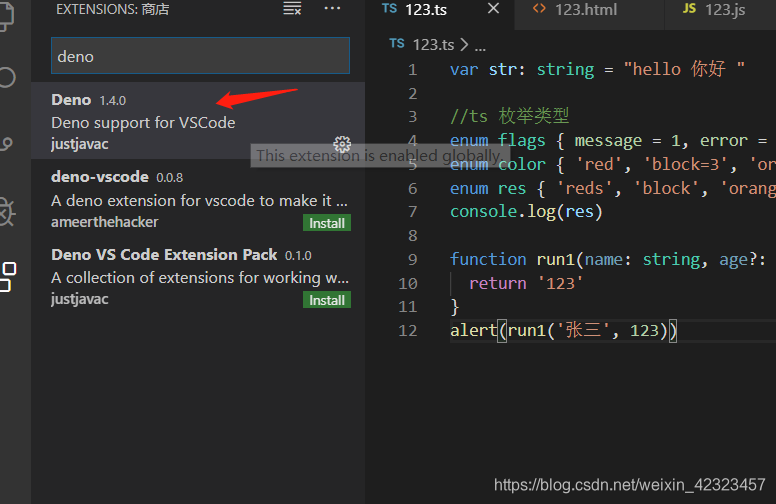Switch to the 123.js tab

tap(720, 9)
